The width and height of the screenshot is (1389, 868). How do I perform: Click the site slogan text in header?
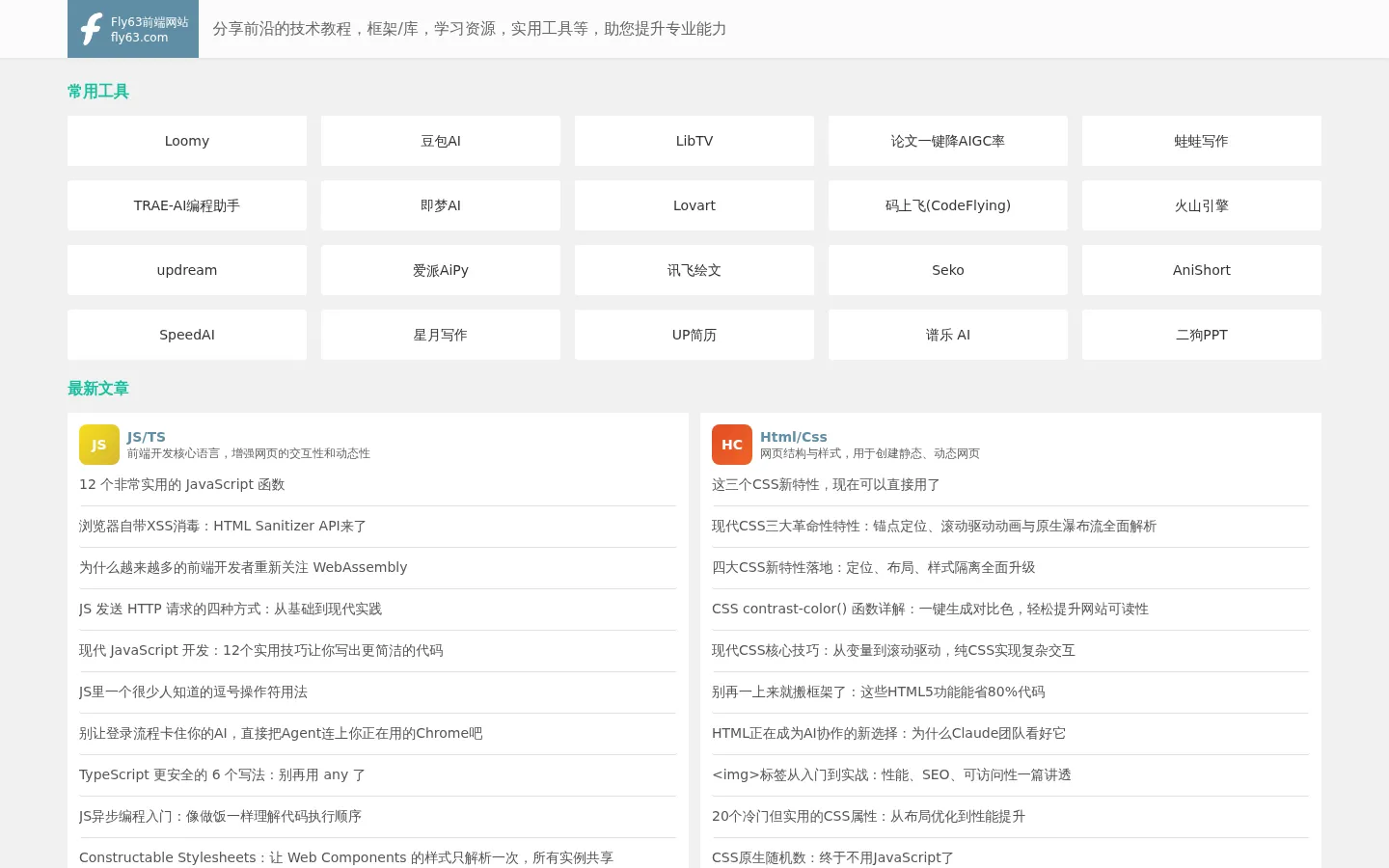point(470,29)
